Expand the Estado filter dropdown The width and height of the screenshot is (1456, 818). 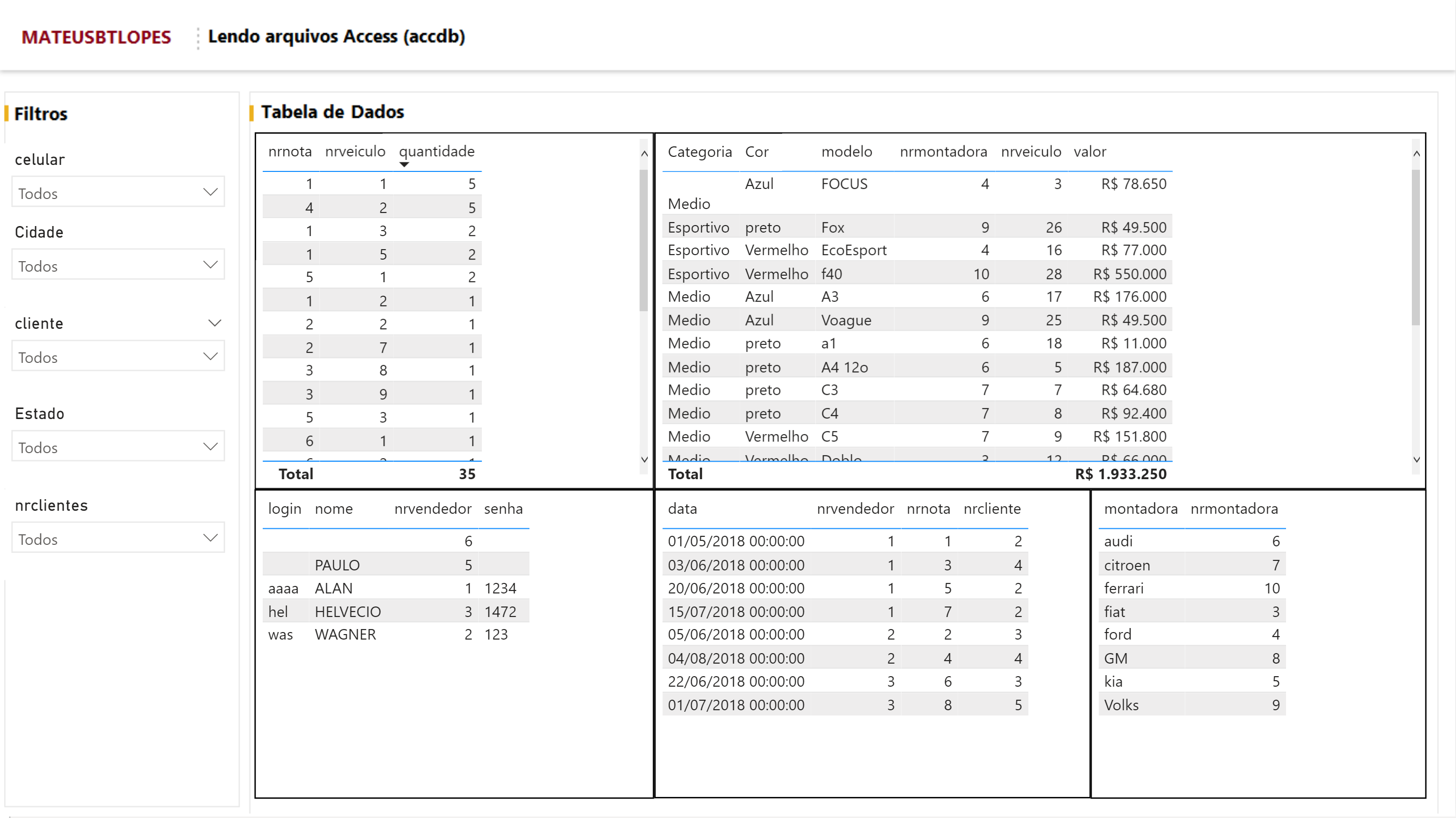click(117, 447)
